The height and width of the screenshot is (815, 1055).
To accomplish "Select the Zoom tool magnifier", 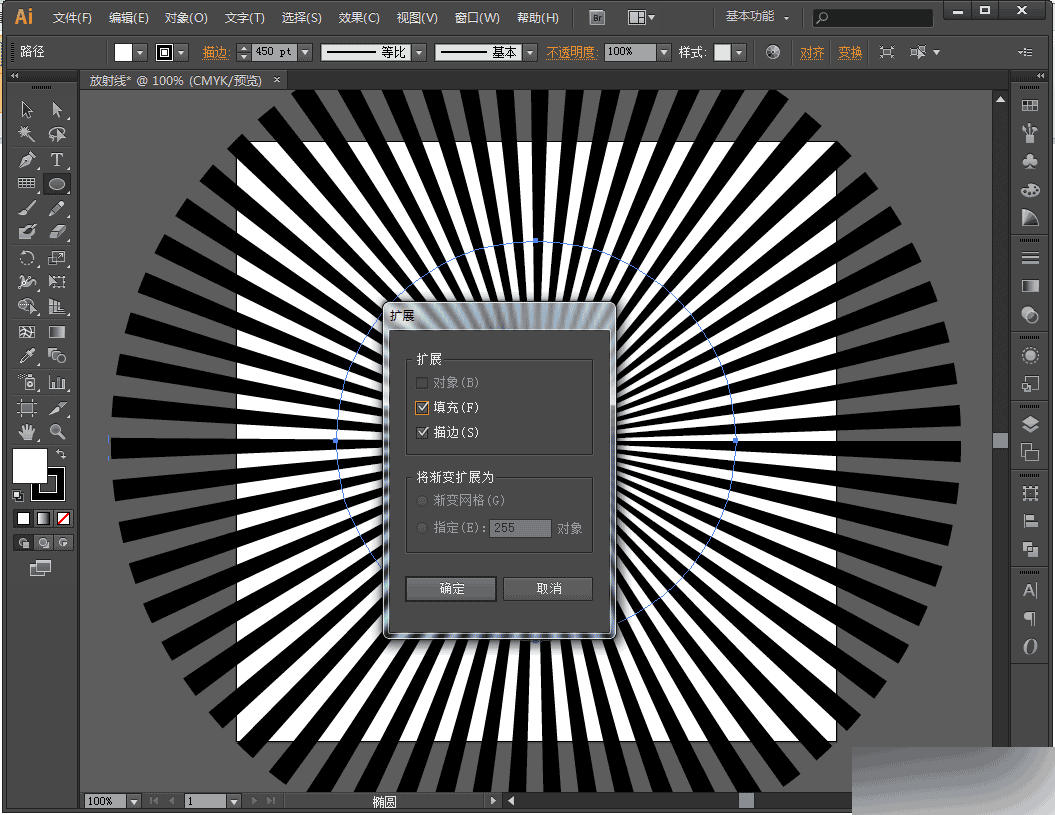I will pos(57,432).
